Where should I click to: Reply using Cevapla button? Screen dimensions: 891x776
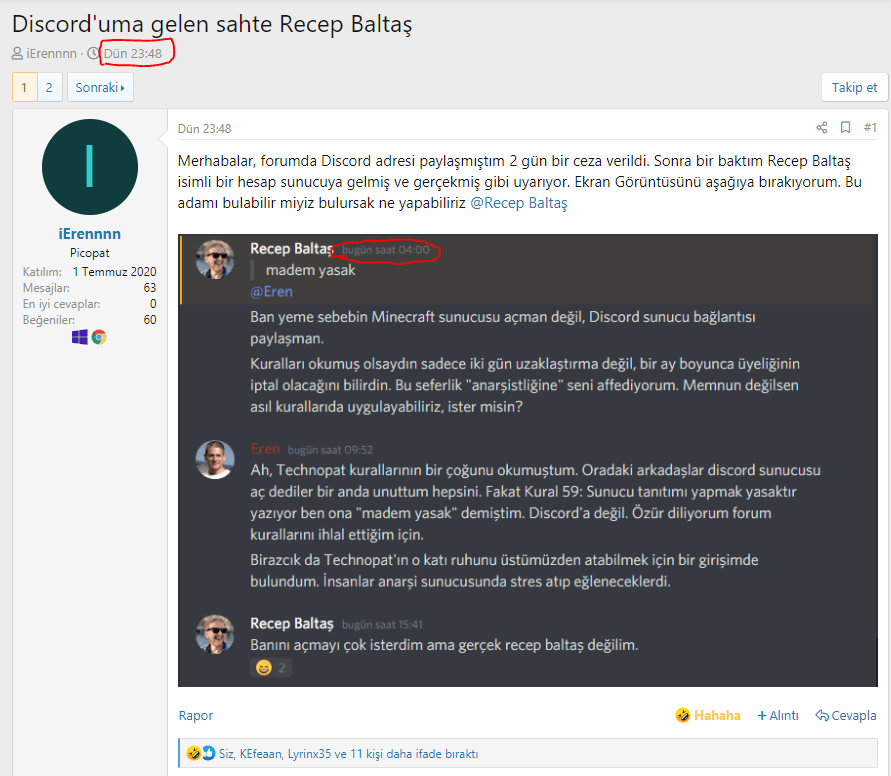pyautogui.click(x=846, y=716)
